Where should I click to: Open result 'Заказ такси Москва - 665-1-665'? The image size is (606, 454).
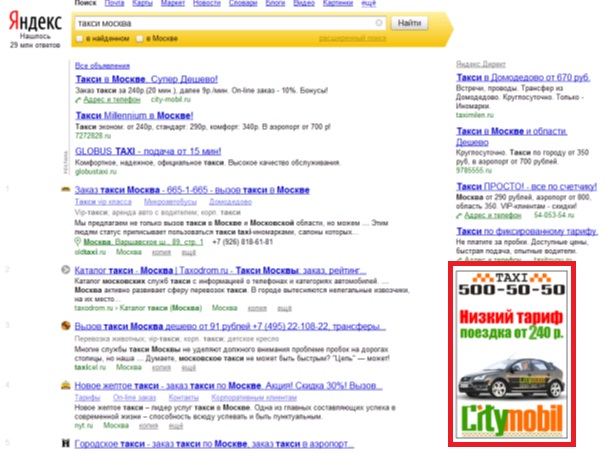tap(192, 190)
